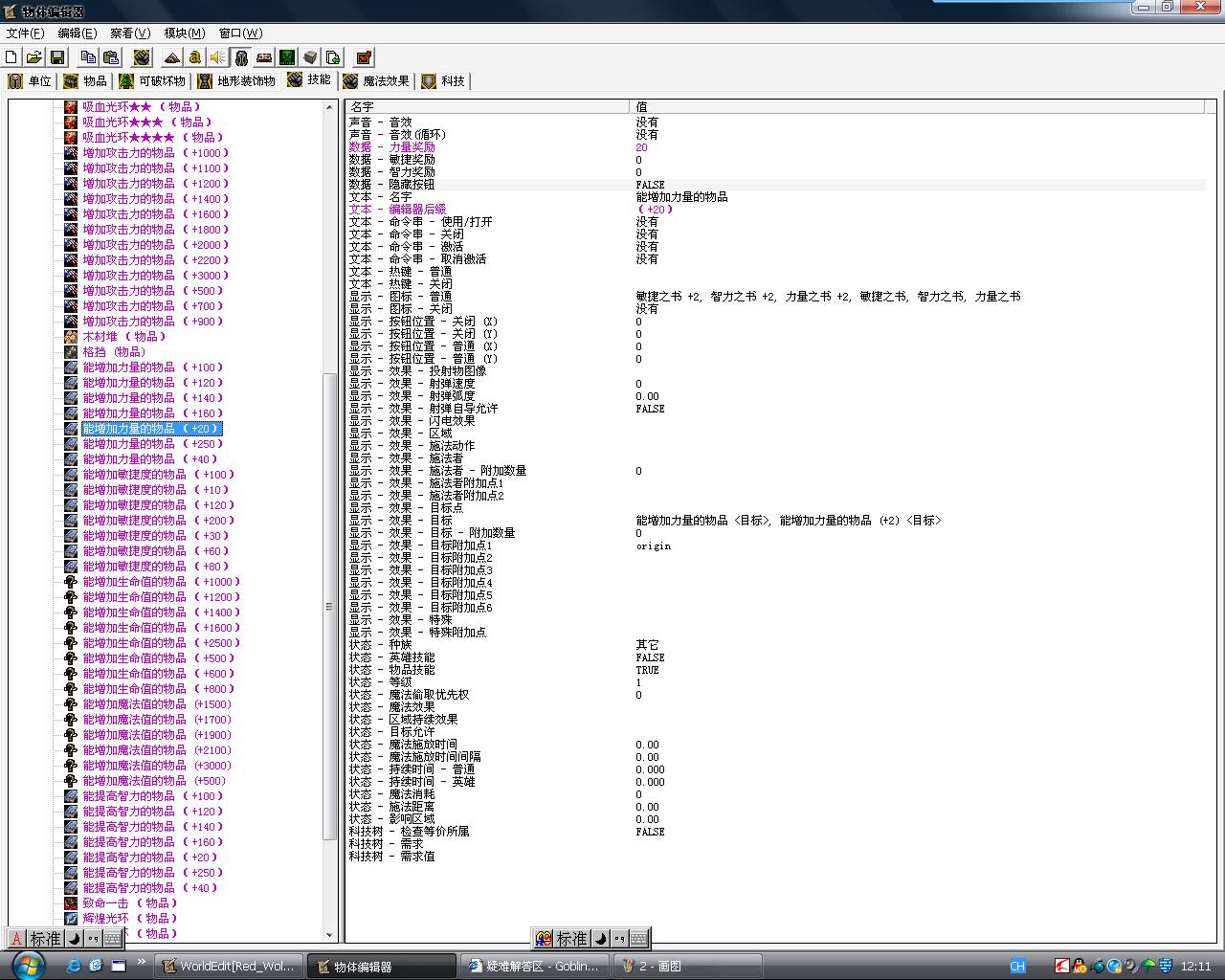Switch to 疑难解答区 - Goblin taskbar window
This screenshot has width=1225, height=980.
click(x=536, y=967)
